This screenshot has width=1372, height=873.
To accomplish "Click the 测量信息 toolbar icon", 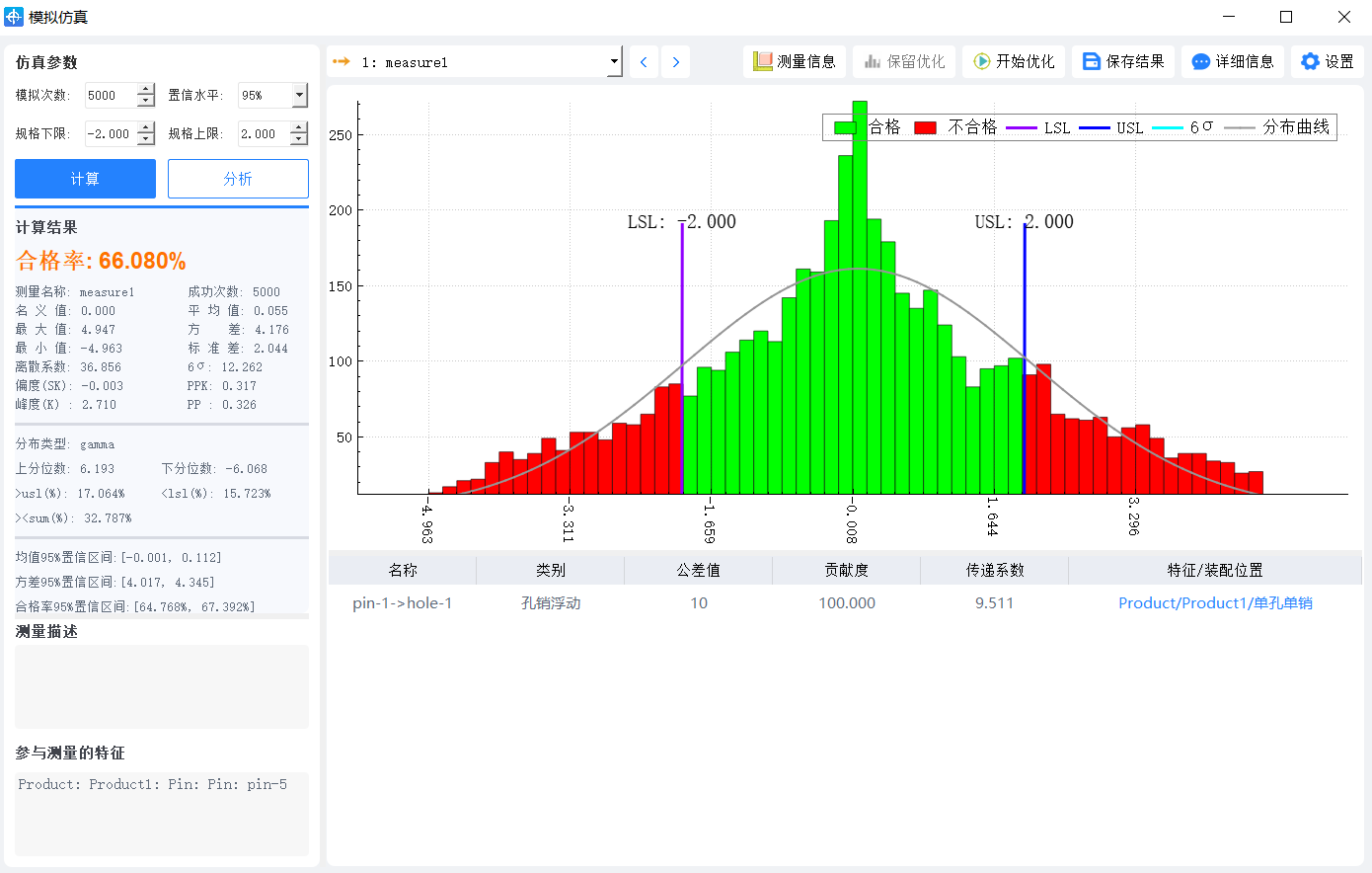I will [763, 61].
